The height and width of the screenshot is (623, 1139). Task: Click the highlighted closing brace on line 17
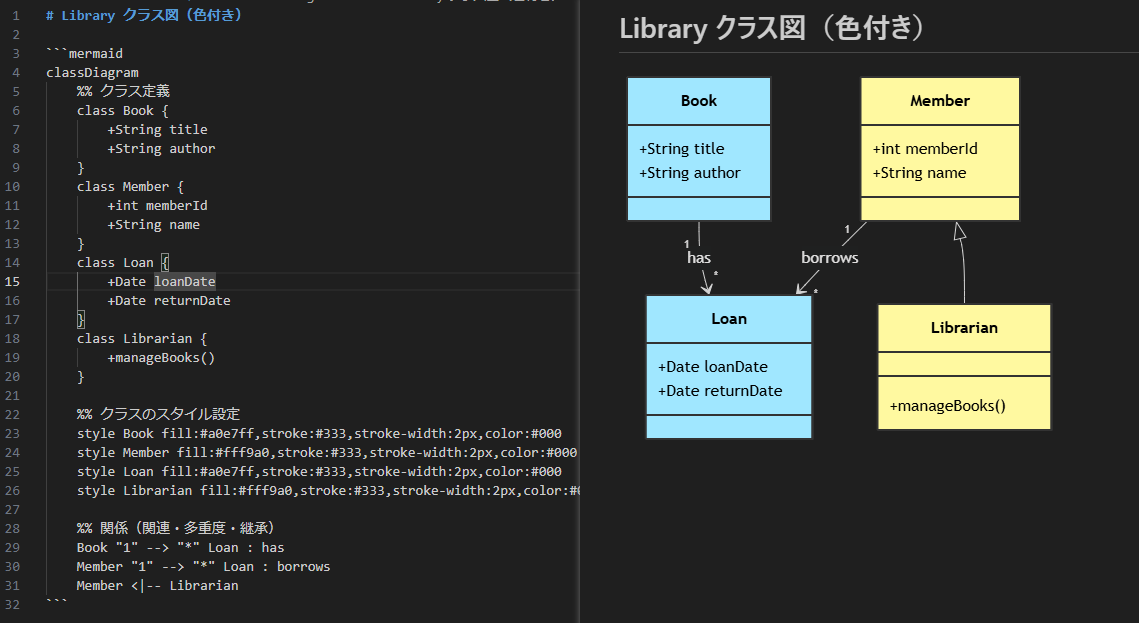(81, 319)
